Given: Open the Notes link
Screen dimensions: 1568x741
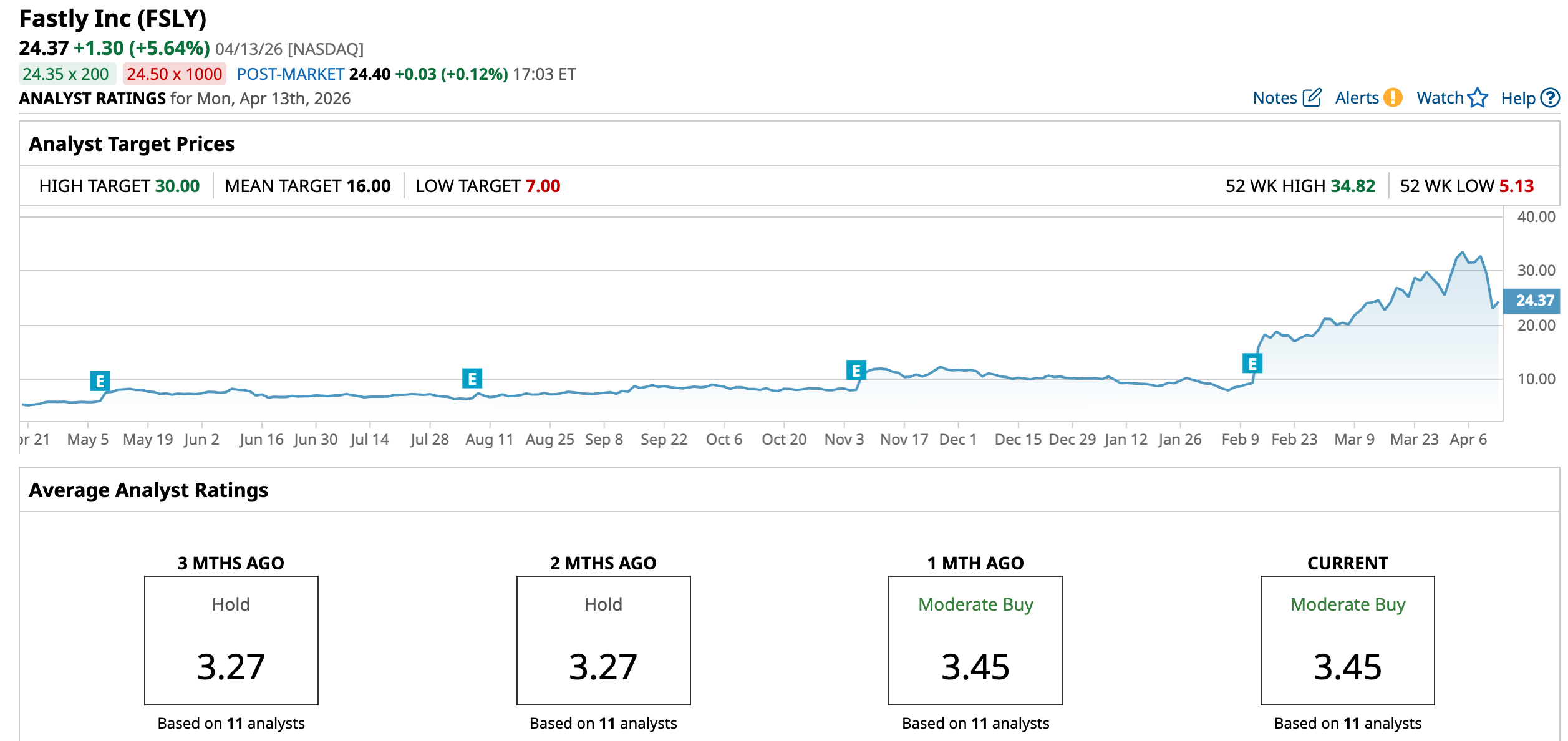Looking at the screenshot, I should [1274, 98].
